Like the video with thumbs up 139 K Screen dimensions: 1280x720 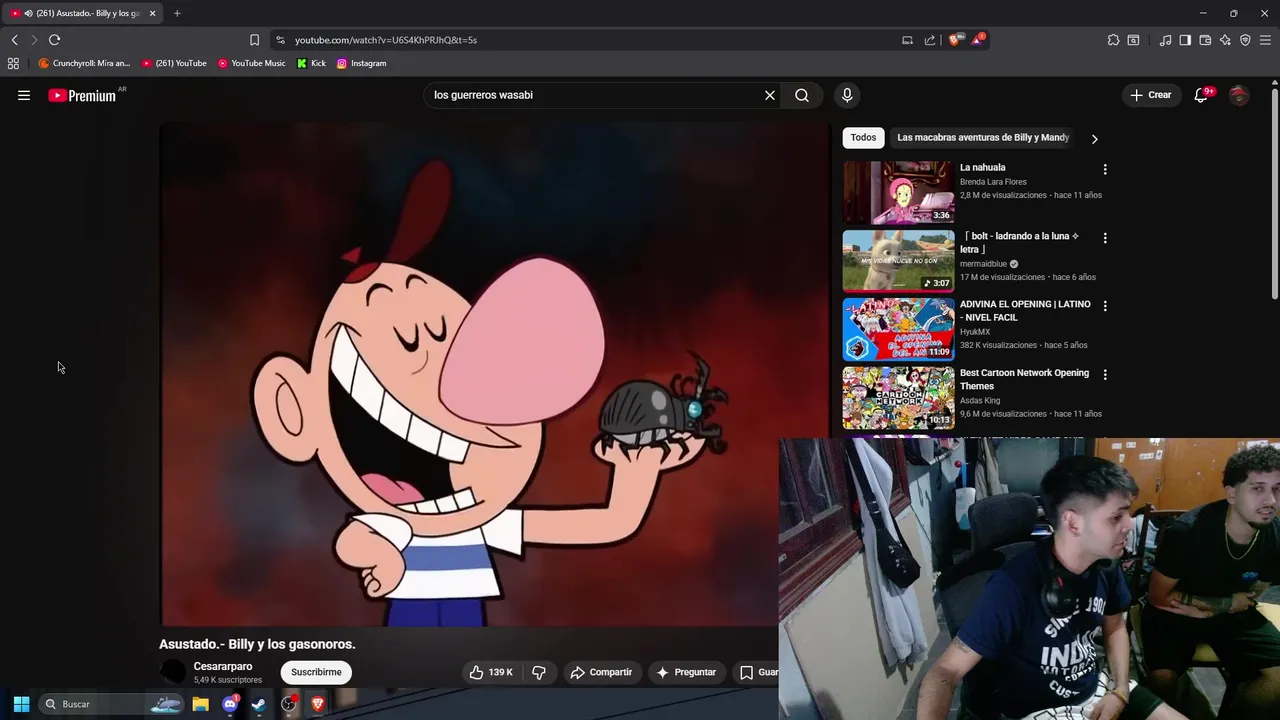[491, 672]
